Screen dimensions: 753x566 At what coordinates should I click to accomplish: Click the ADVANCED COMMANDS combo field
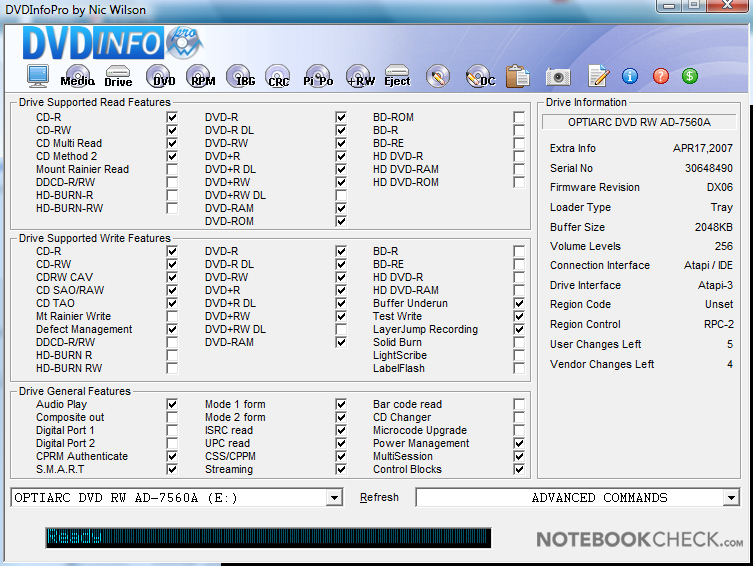click(x=577, y=498)
